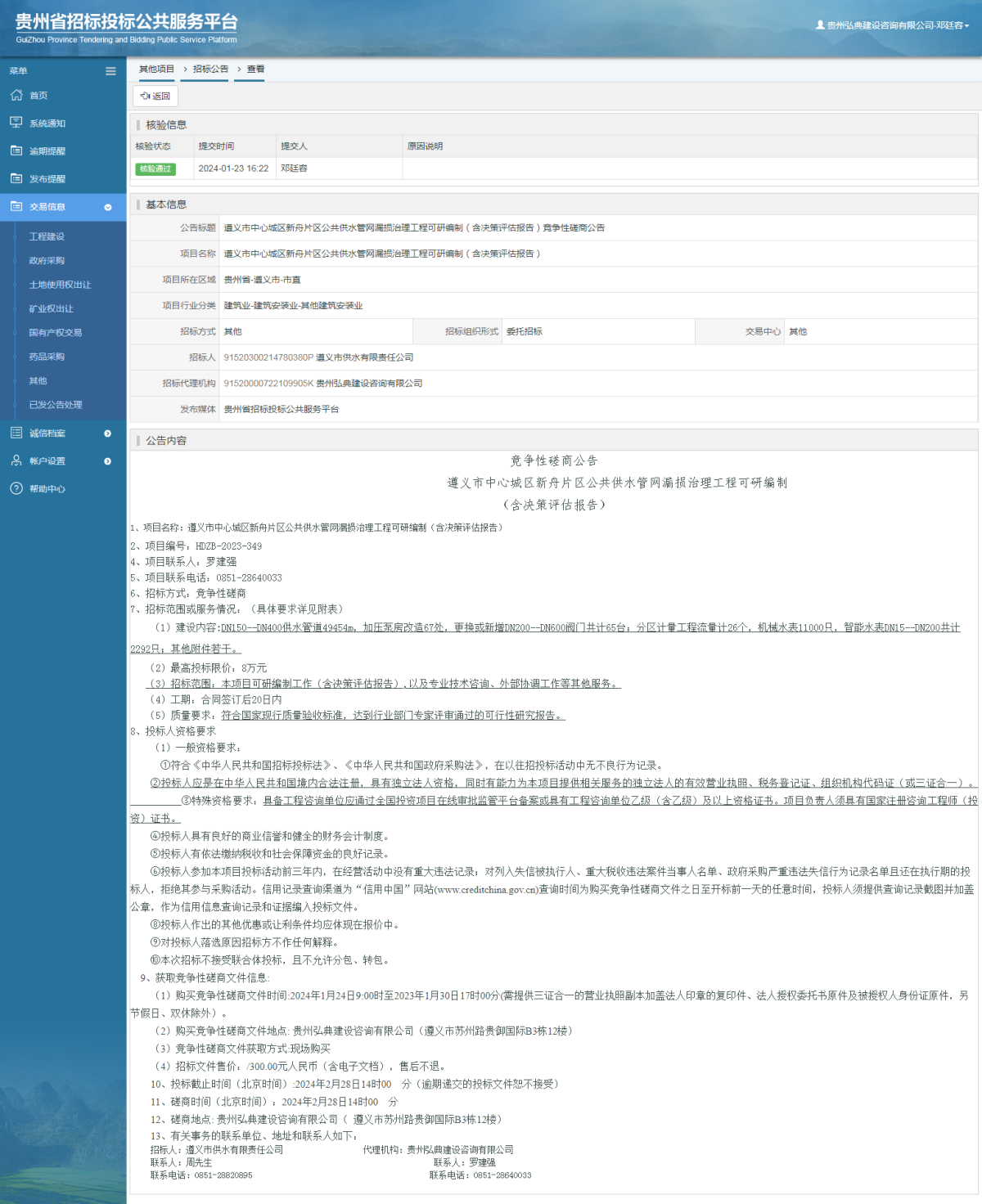
Task: Select 政府采购 menu item
Action: [x=47, y=261]
